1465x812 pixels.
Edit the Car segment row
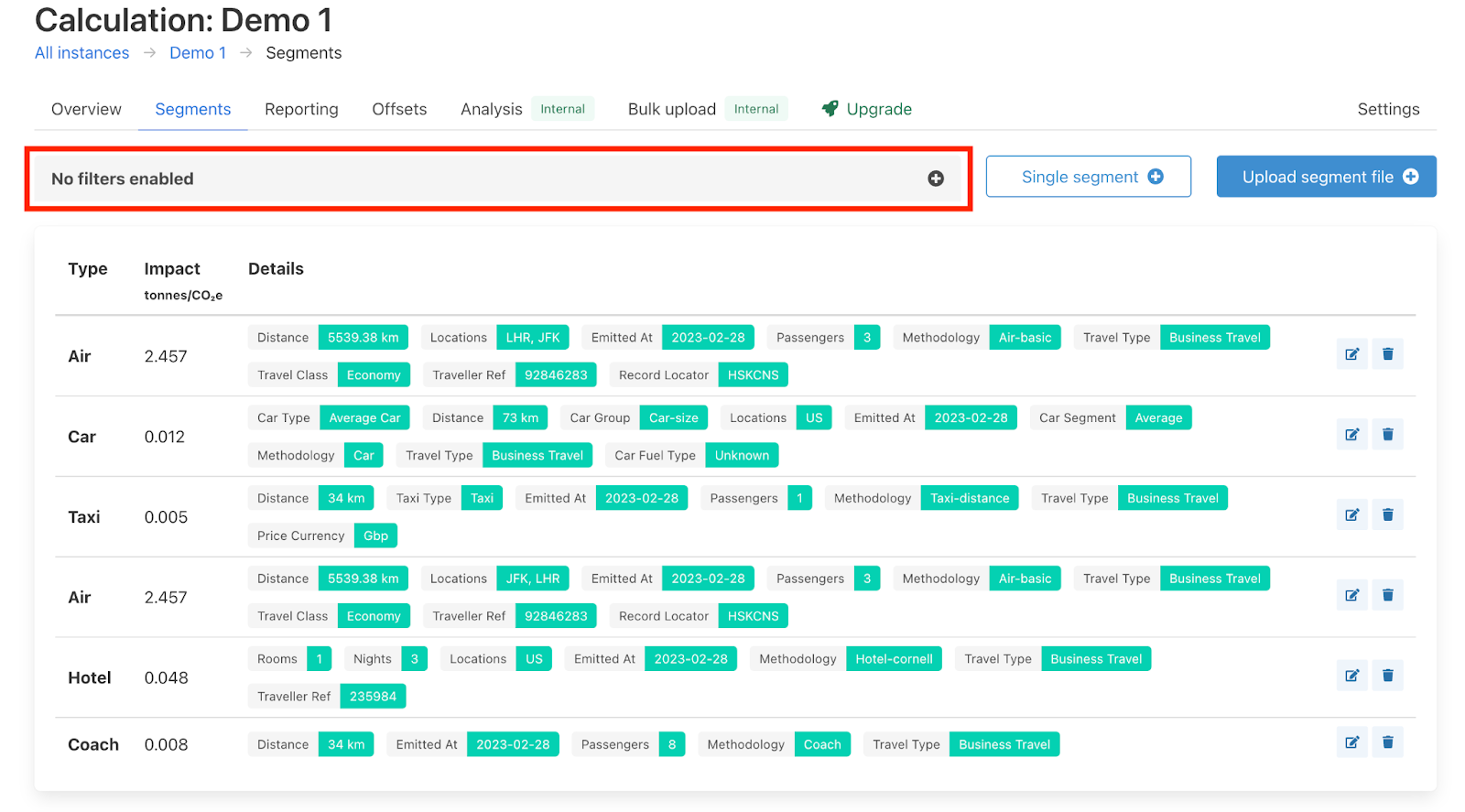click(1351, 435)
